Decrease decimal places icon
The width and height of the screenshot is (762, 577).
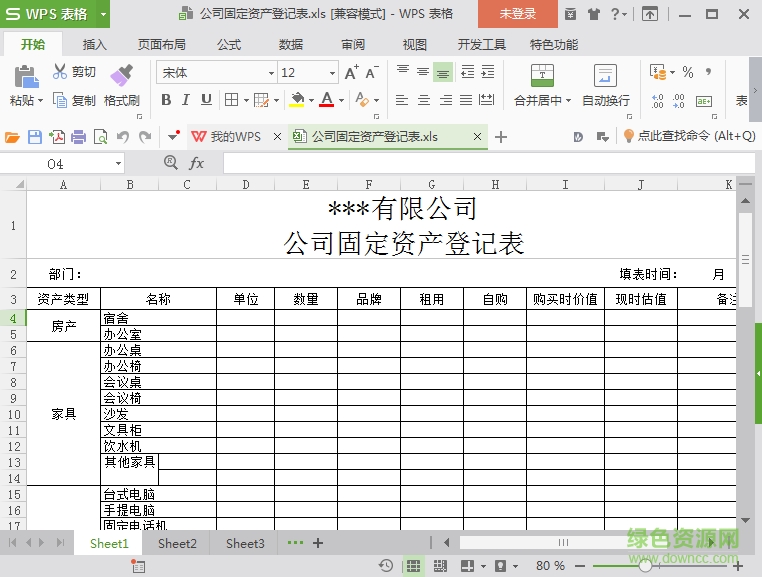click(x=678, y=101)
